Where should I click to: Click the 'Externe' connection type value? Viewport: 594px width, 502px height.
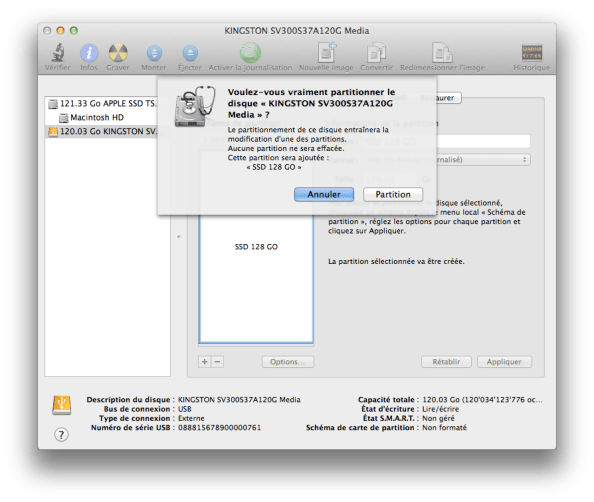(x=191, y=418)
